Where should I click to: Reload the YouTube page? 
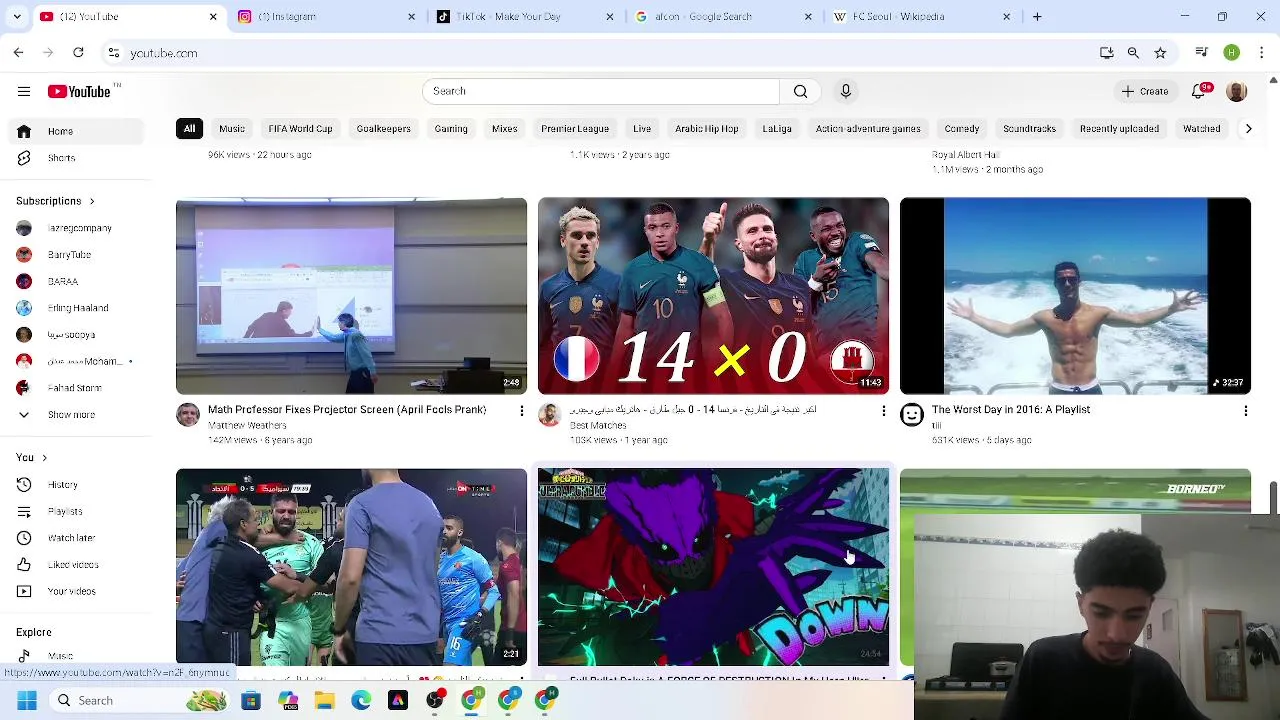tap(78, 53)
